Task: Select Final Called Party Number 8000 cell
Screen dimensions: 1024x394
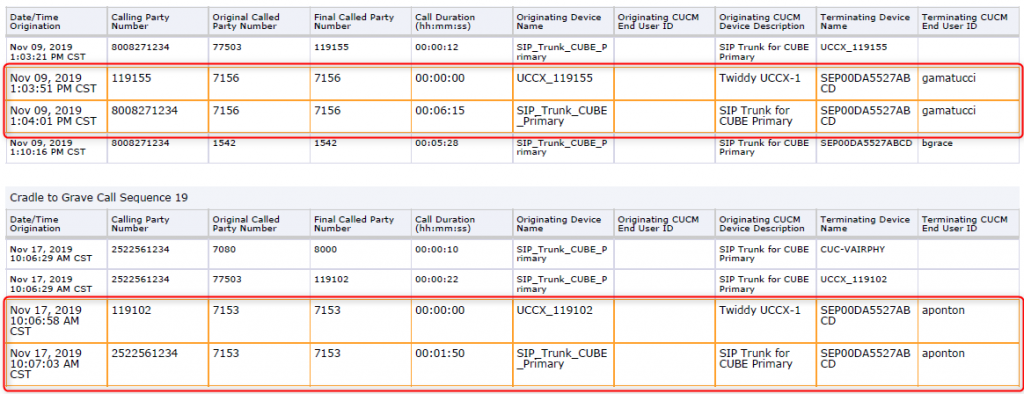Action: [x=360, y=254]
